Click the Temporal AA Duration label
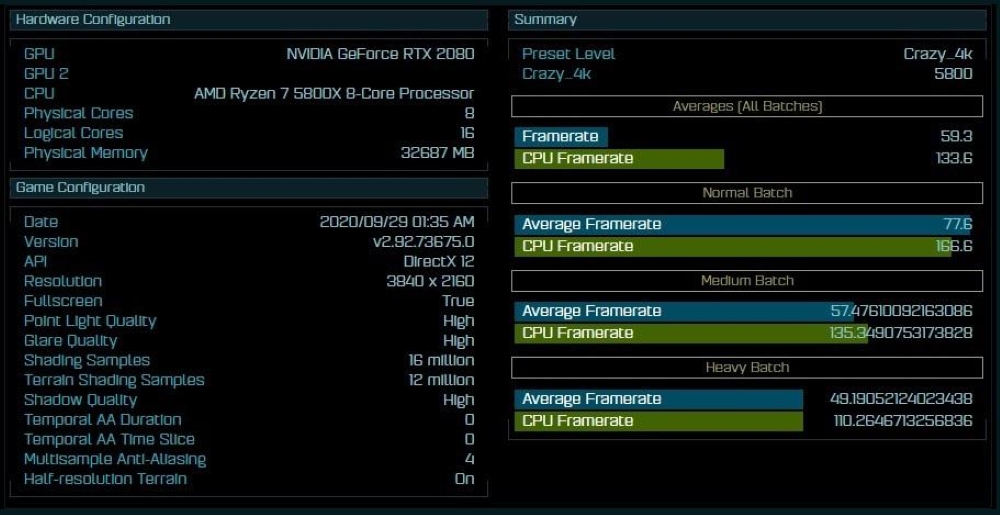This screenshot has width=1000, height=515. [x=103, y=419]
